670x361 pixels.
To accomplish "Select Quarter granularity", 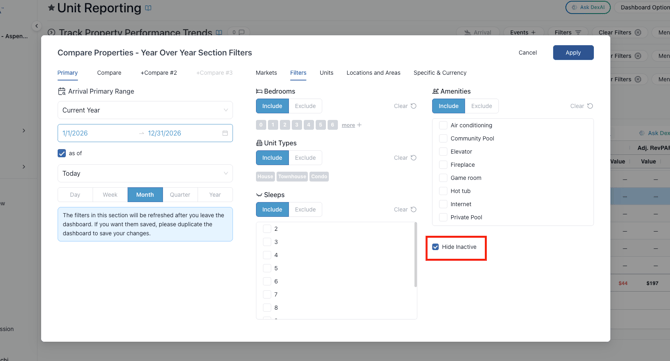I will click(180, 194).
